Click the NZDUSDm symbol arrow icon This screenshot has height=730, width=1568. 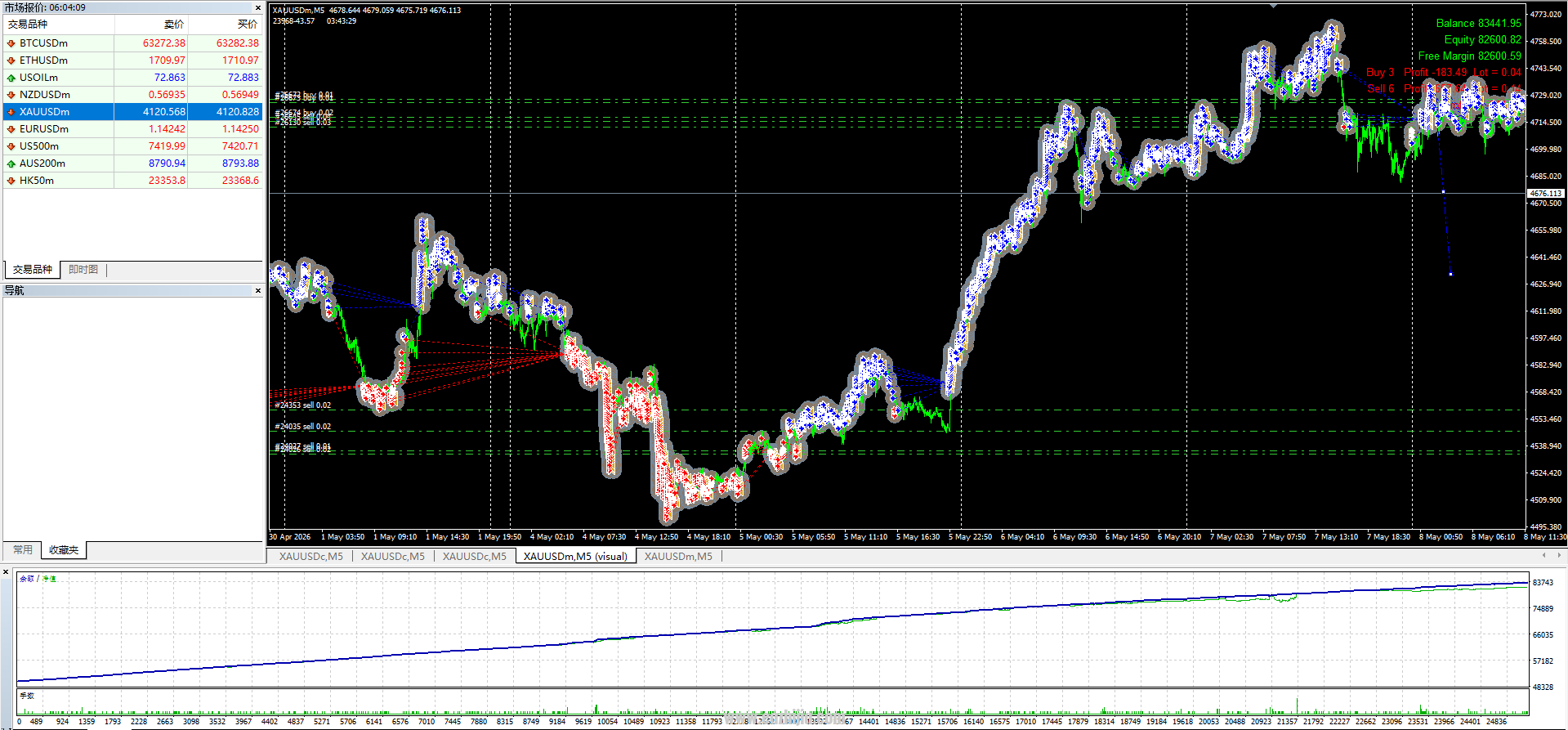pos(11,95)
